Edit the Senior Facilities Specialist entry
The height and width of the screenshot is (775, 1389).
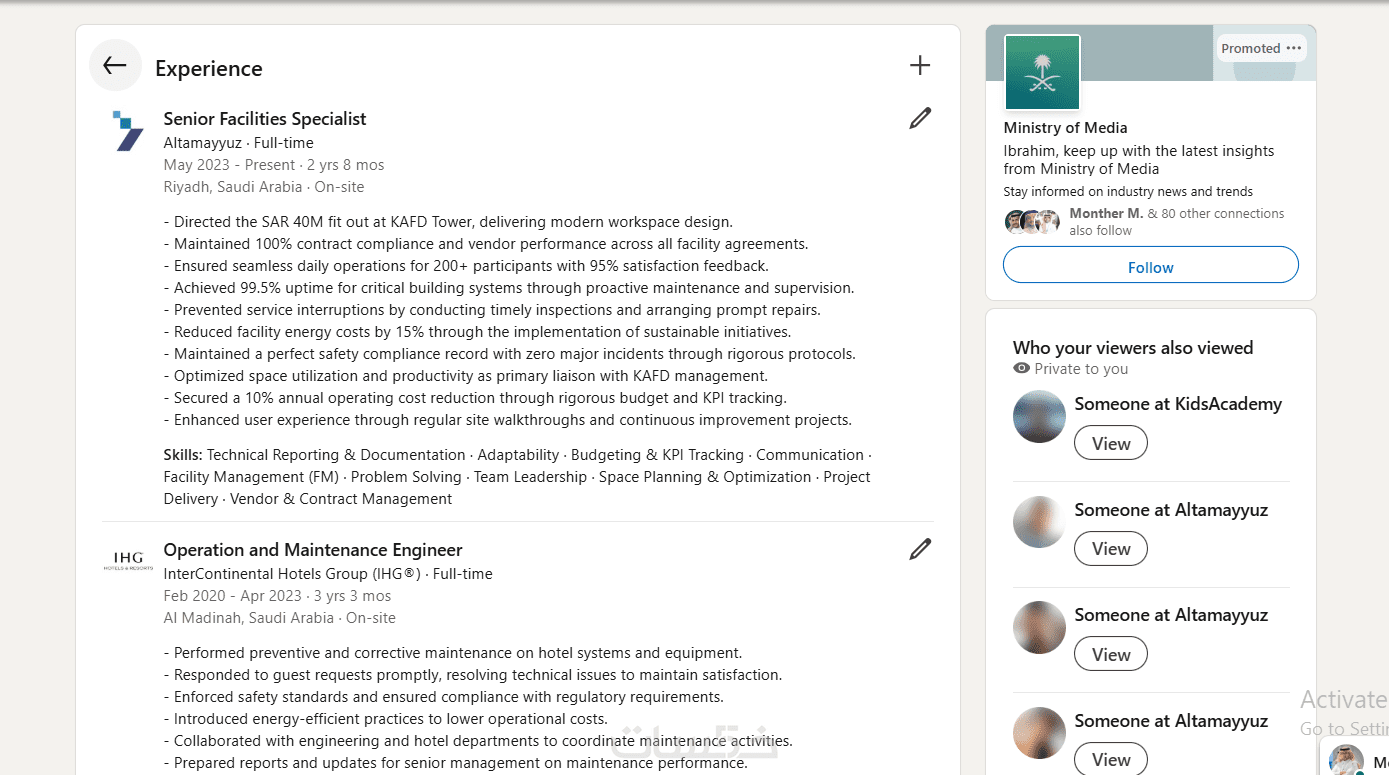920,118
